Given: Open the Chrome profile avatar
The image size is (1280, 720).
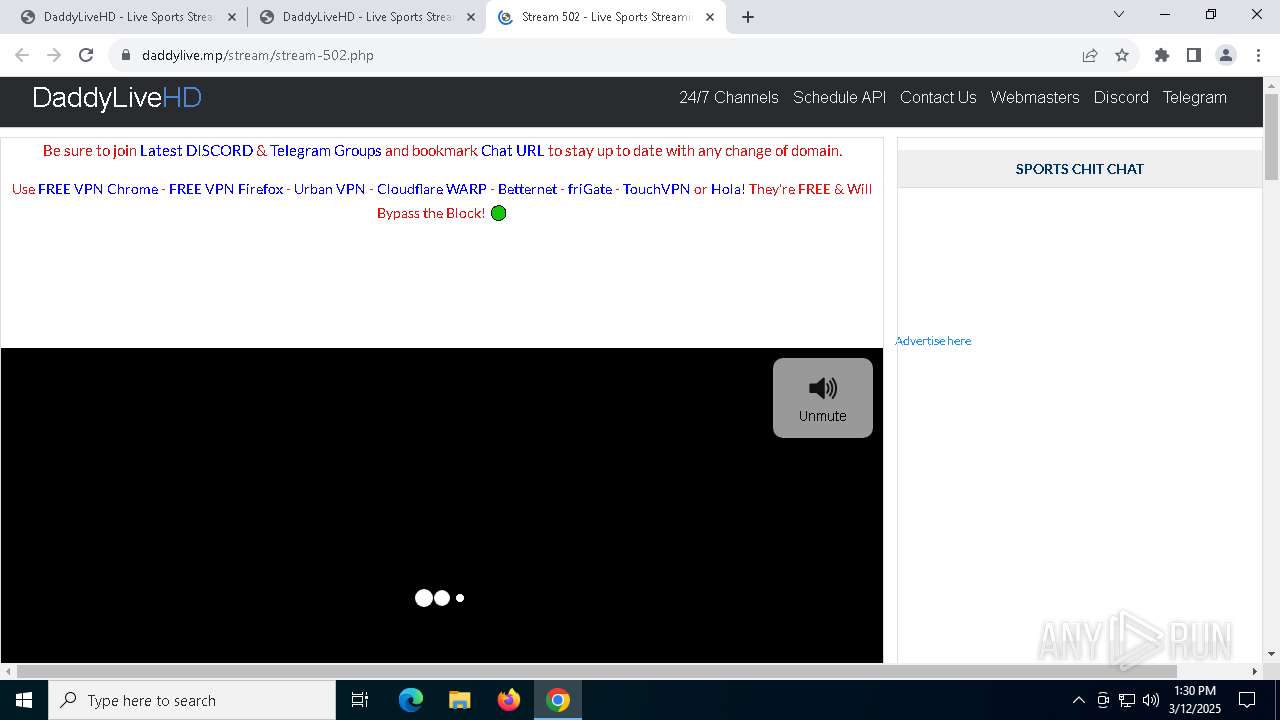Looking at the screenshot, I should click(x=1226, y=55).
